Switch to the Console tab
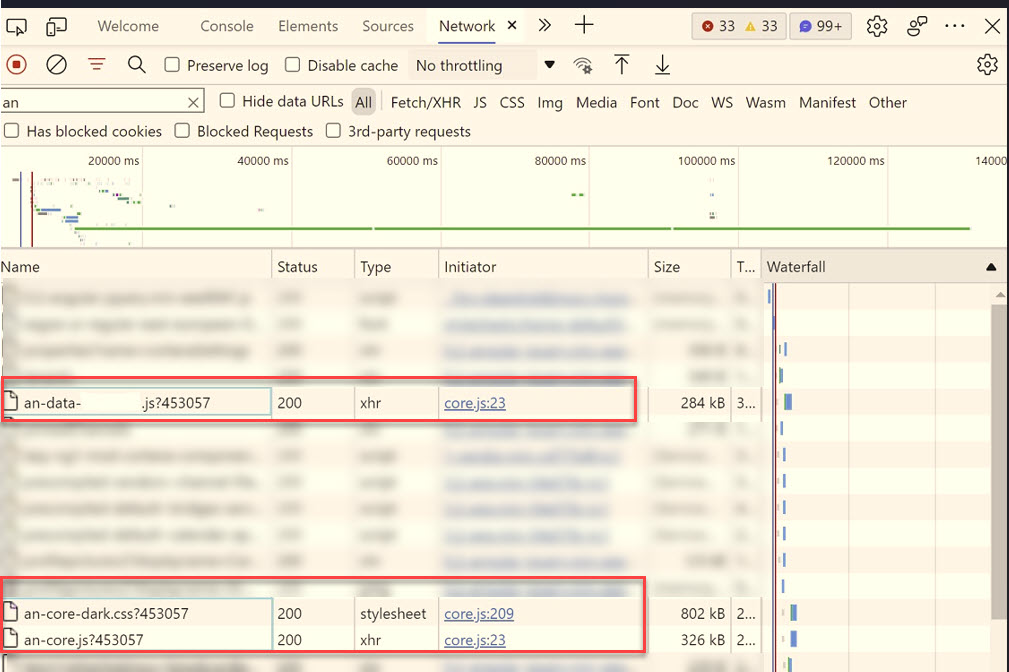 (x=227, y=26)
